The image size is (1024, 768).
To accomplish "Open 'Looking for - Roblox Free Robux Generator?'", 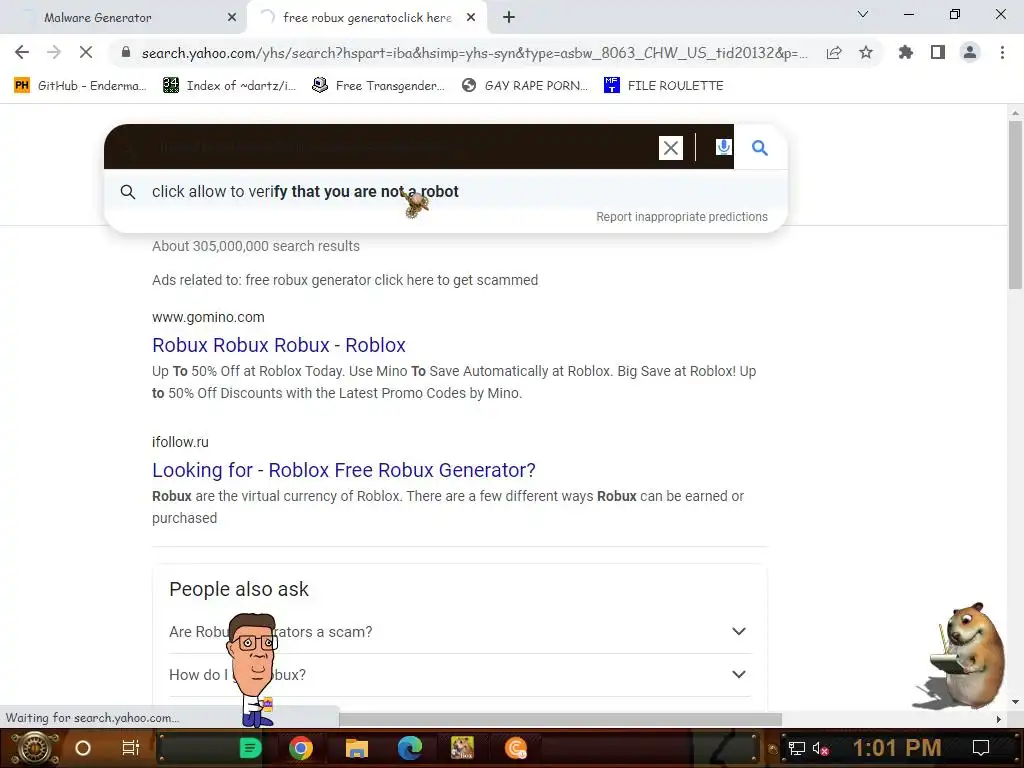I will tap(344, 470).
